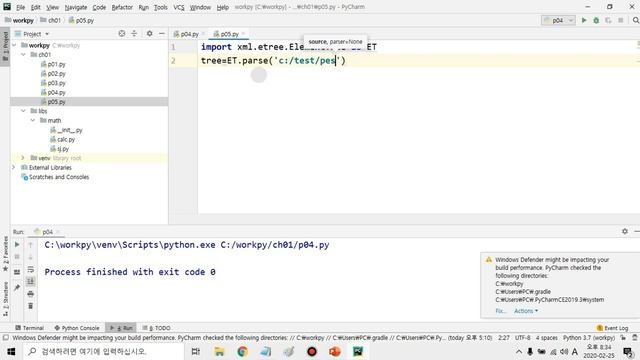Select p03.py in project tree
The width and height of the screenshot is (640, 360).
coord(56,83)
